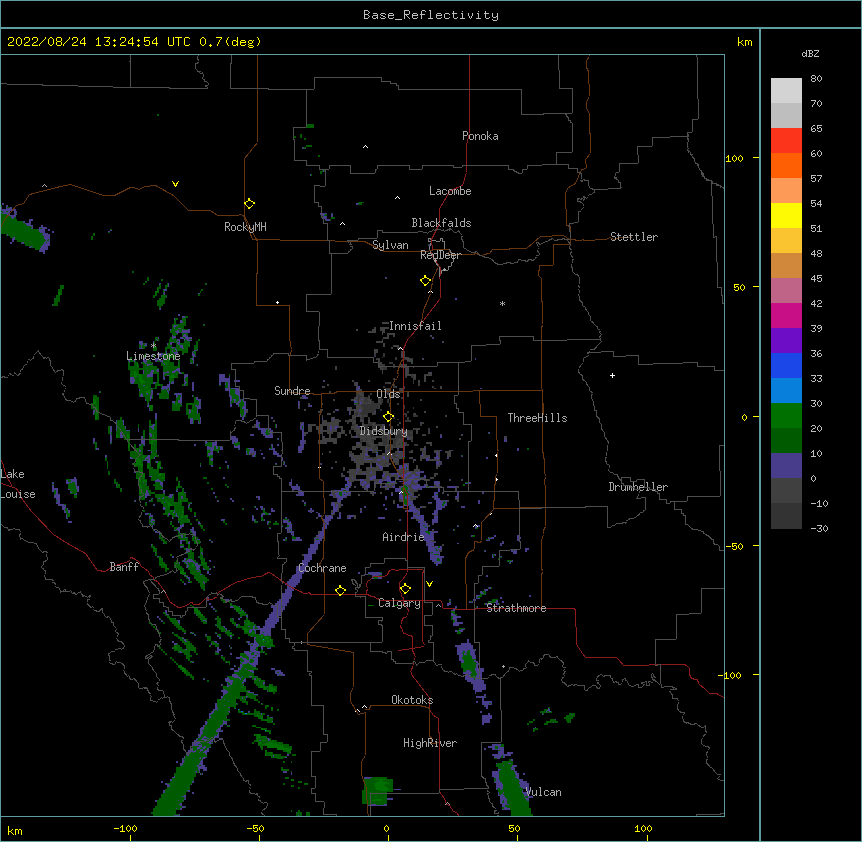Select the dark green 20-10 dBZ swatch
The width and height of the screenshot is (862, 842).
coord(786,441)
